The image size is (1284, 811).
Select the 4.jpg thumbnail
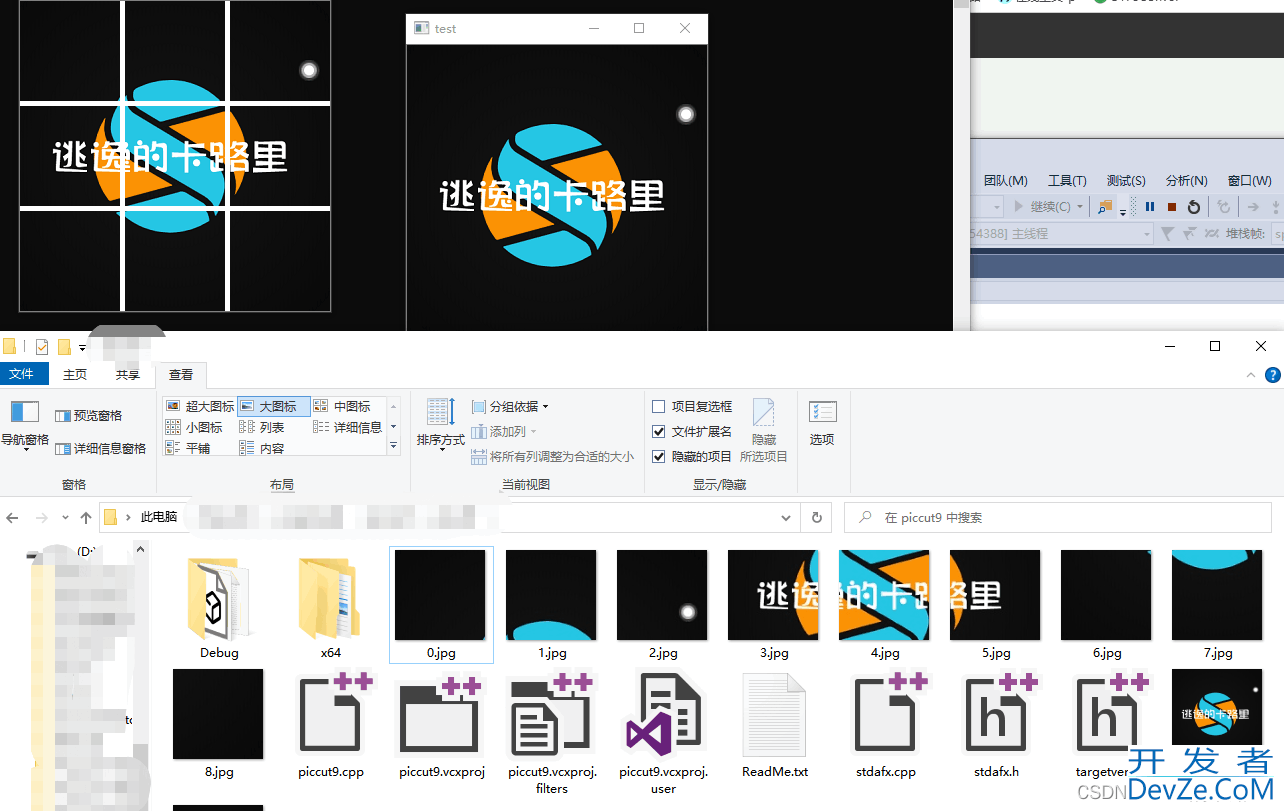pos(884,605)
